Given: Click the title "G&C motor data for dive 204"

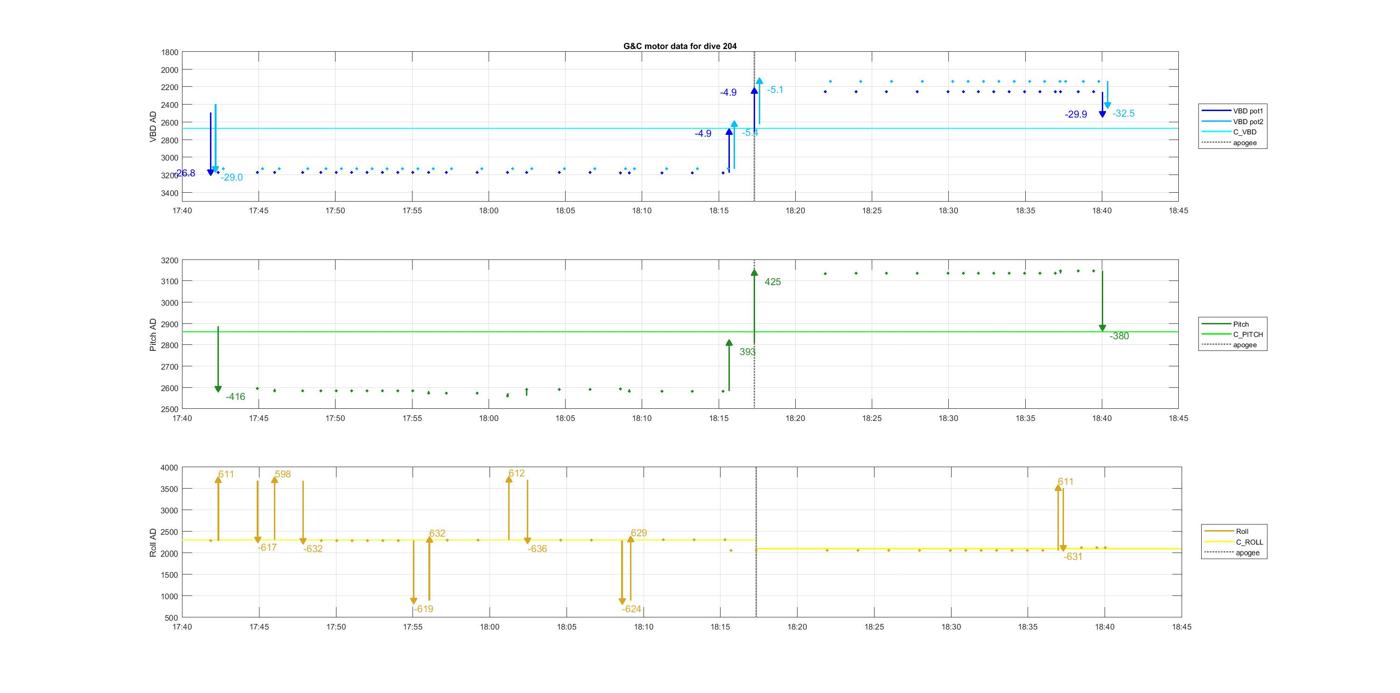Looking at the screenshot, I should point(680,46).
